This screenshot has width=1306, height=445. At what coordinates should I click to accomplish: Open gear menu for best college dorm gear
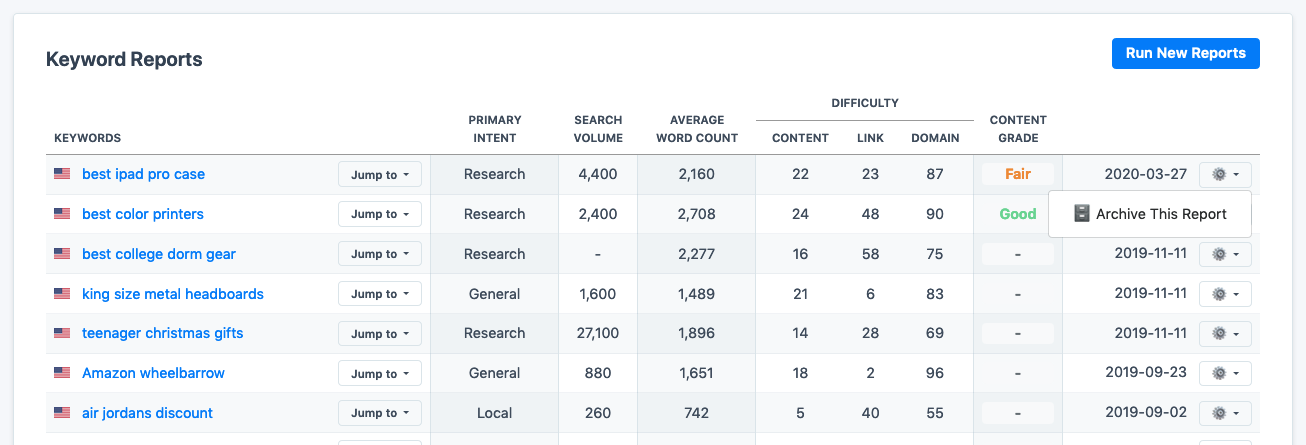click(x=1225, y=254)
